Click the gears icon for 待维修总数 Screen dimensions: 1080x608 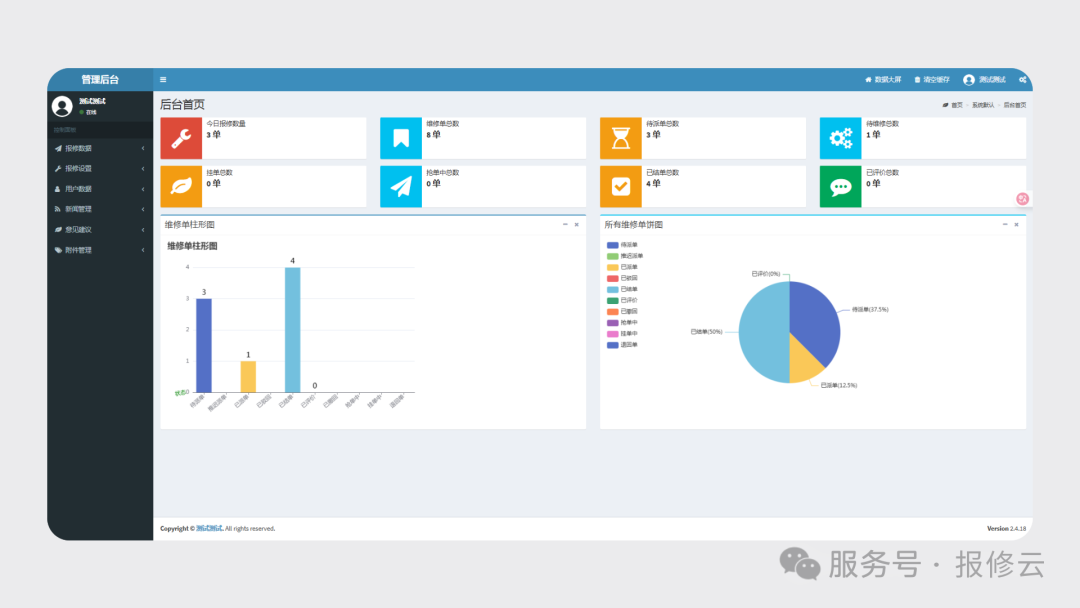[x=840, y=138]
